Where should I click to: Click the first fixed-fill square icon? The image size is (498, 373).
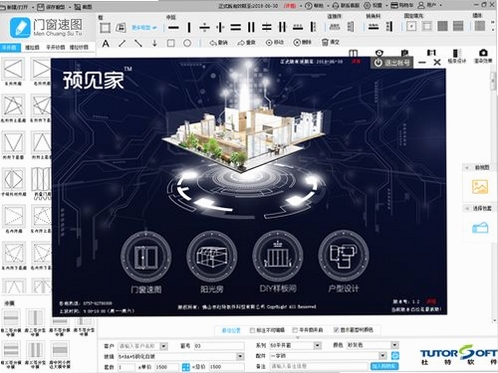tap(411, 26)
